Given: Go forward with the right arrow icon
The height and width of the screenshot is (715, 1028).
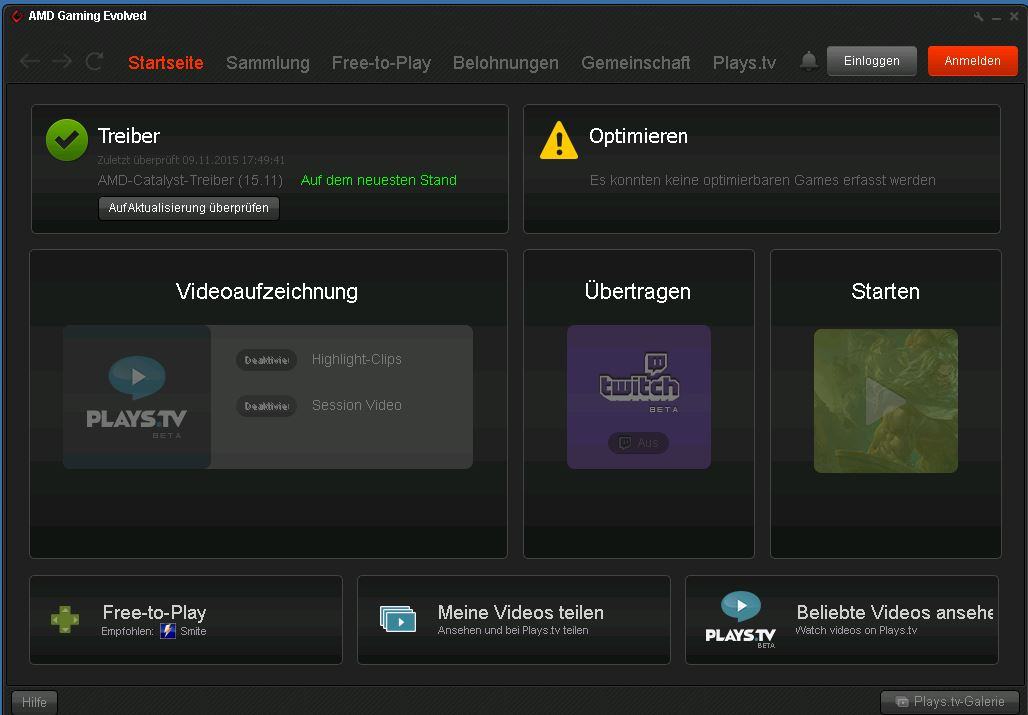Looking at the screenshot, I should point(62,62).
